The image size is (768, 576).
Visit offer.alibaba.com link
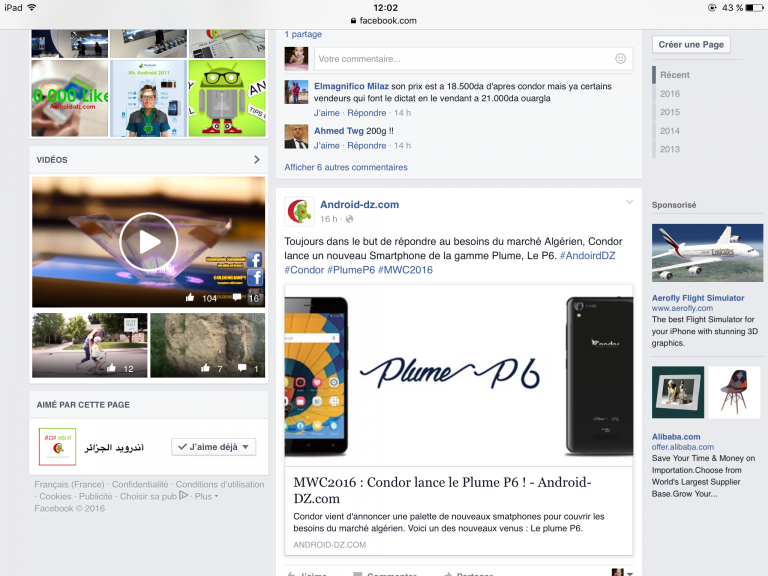coord(683,447)
